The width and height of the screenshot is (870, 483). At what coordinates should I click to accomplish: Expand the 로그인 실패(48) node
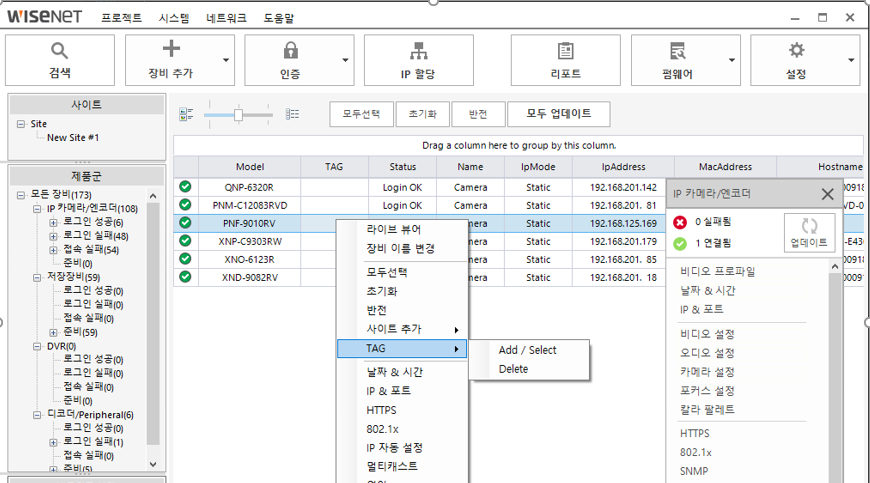[53, 236]
